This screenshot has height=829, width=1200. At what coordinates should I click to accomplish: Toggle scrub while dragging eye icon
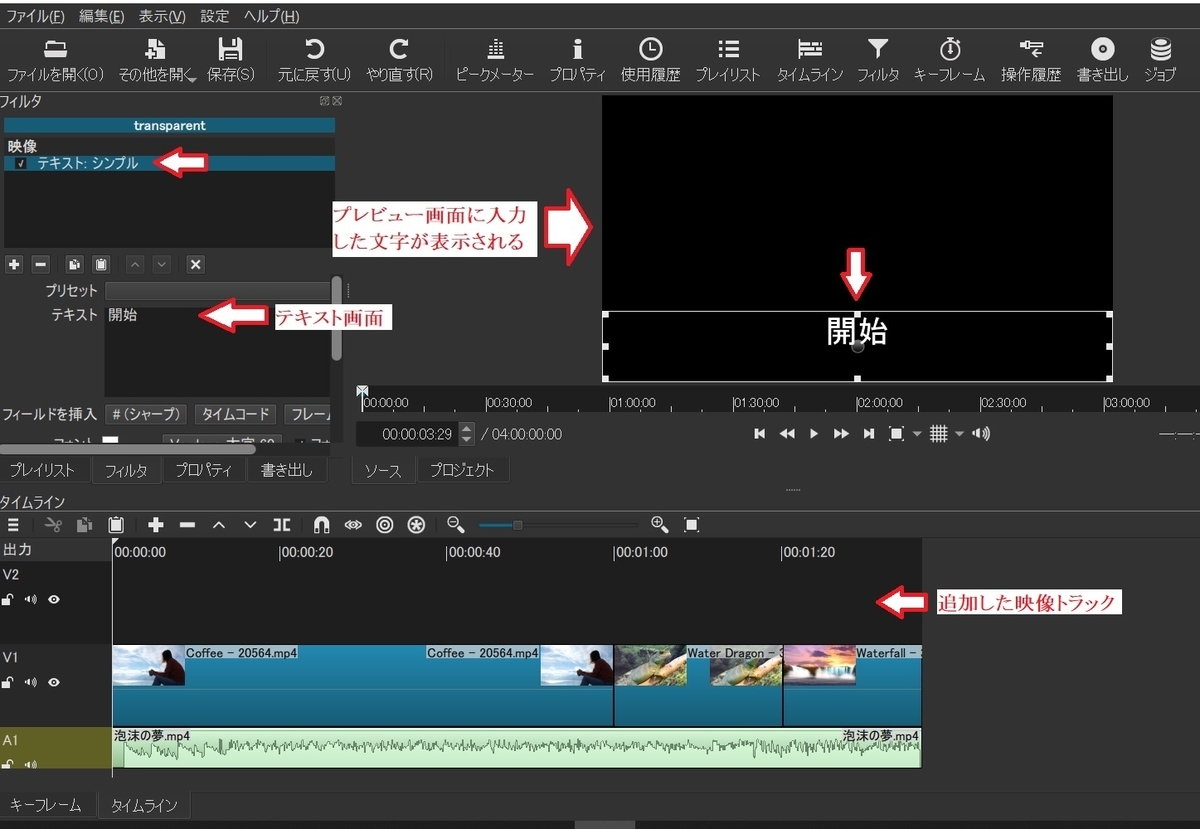(x=352, y=524)
